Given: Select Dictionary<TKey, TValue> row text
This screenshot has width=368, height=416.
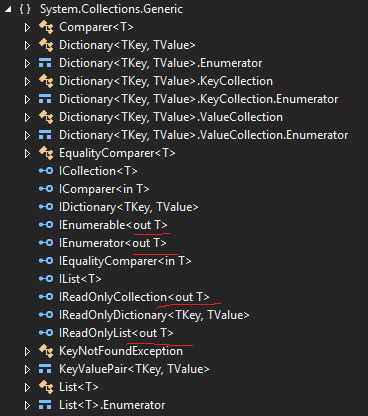Looking at the screenshot, I should (x=127, y=45).
